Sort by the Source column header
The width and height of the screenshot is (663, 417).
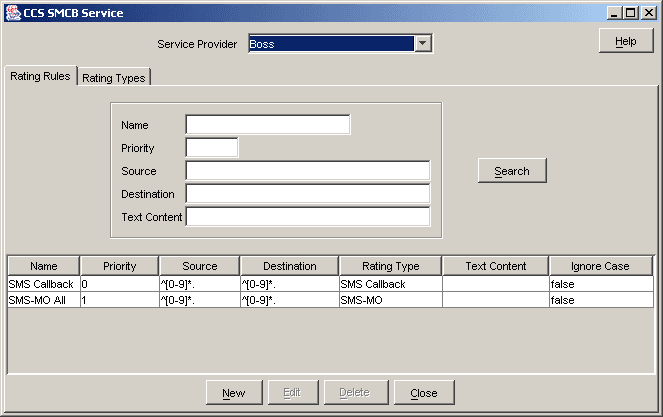(200, 266)
